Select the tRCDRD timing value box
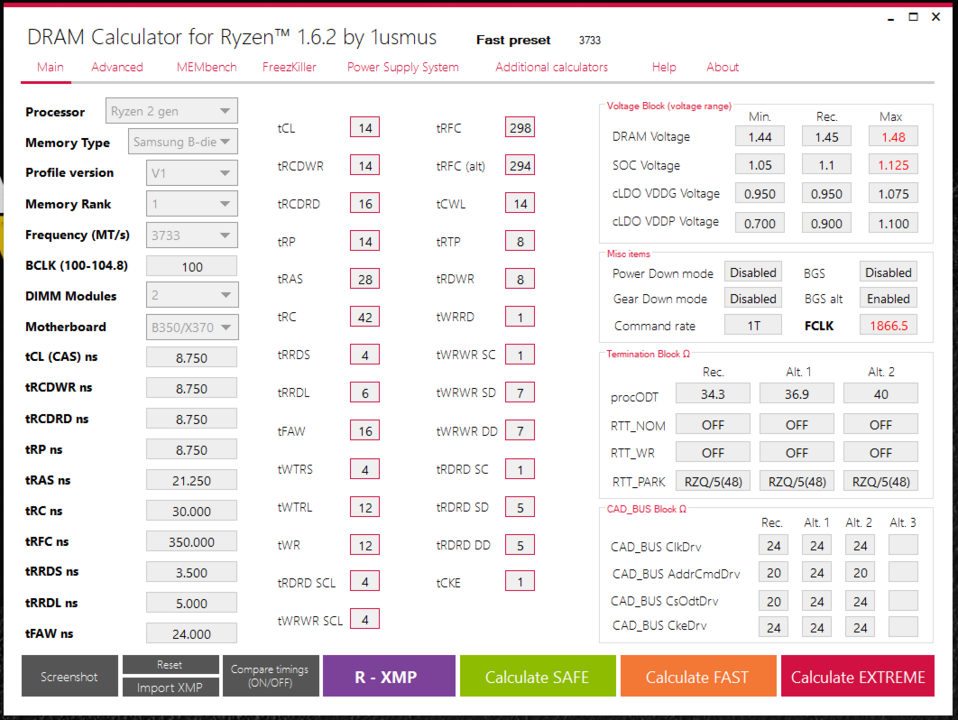Screen dimensions: 958x720 point(365,204)
